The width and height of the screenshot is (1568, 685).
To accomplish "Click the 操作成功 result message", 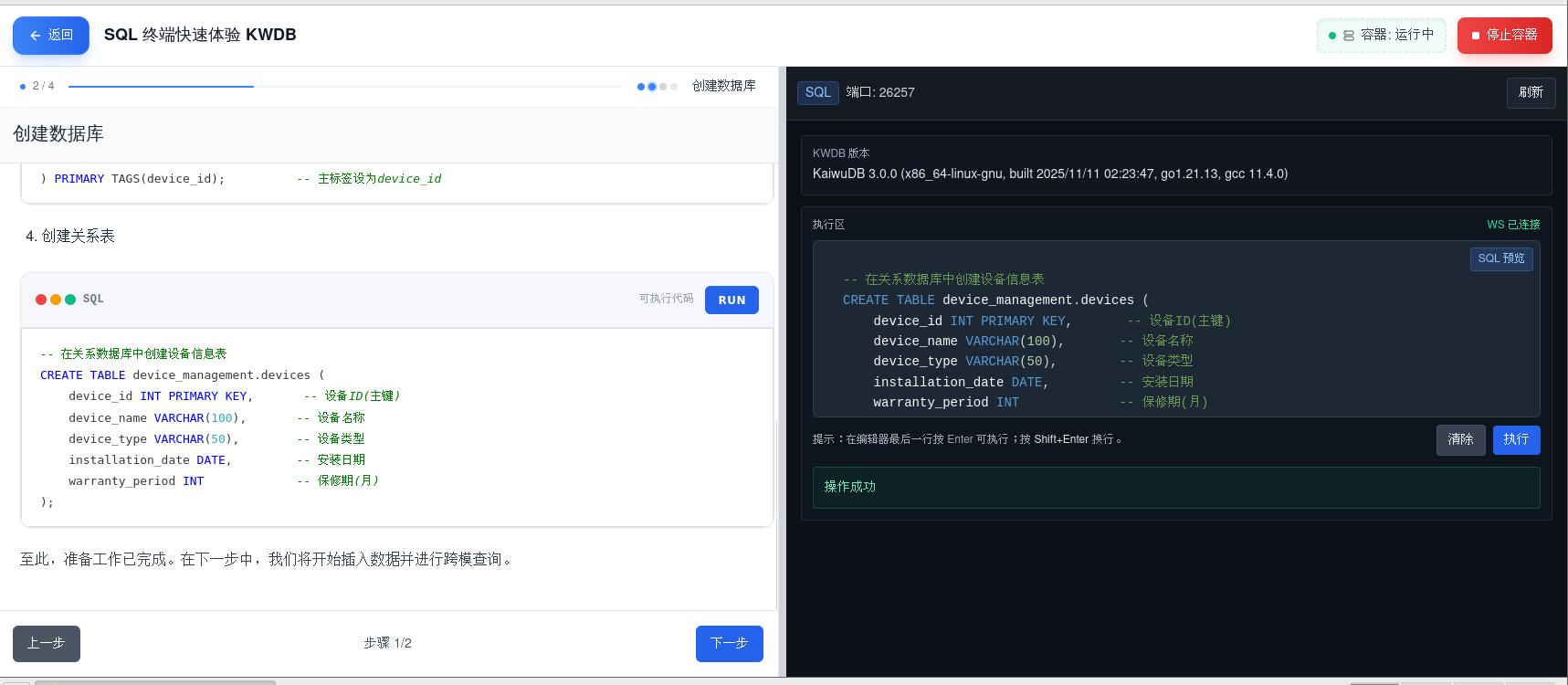I will 1176,488.
